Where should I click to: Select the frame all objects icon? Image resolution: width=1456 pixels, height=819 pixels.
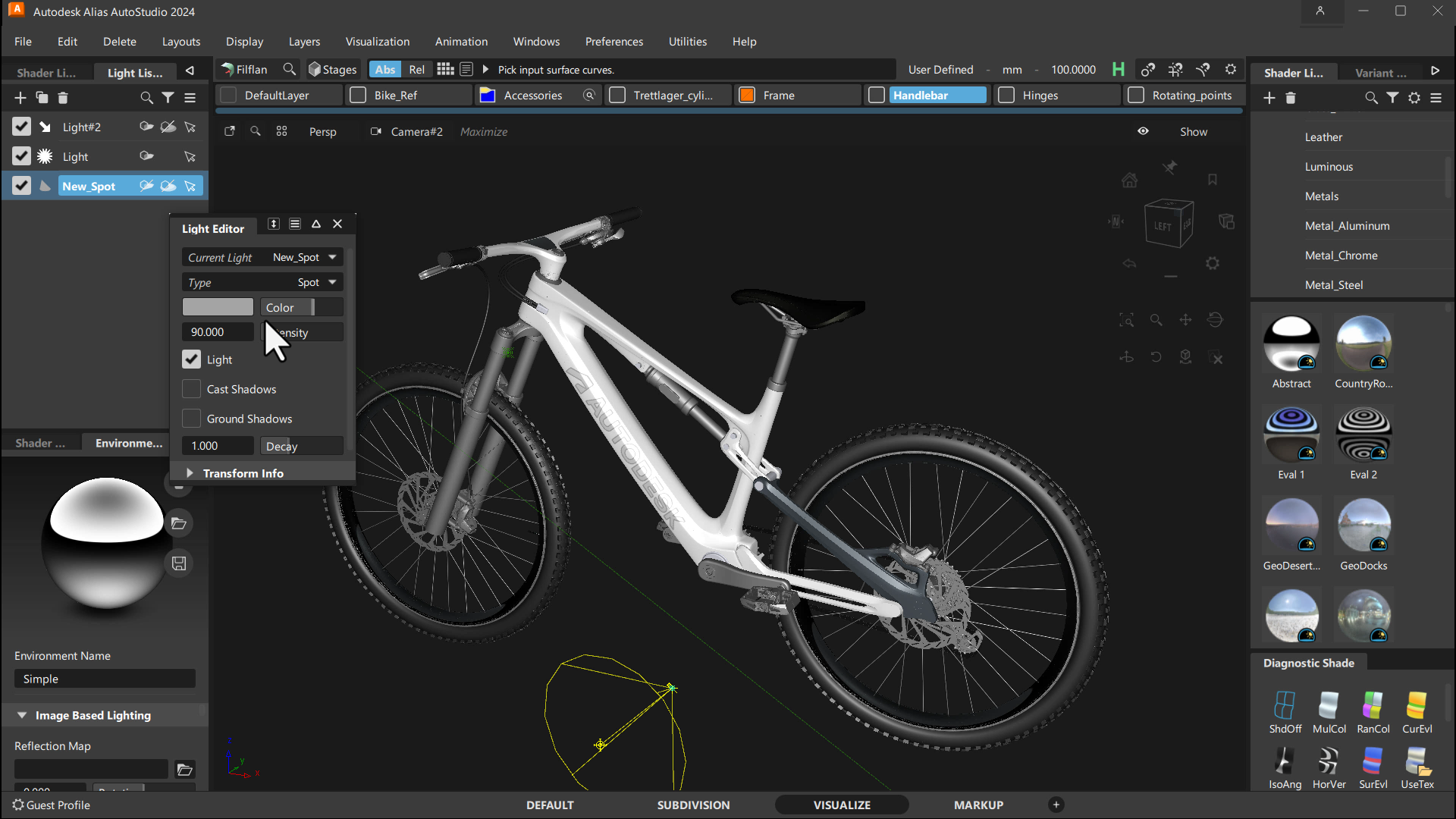tap(1127, 319)
